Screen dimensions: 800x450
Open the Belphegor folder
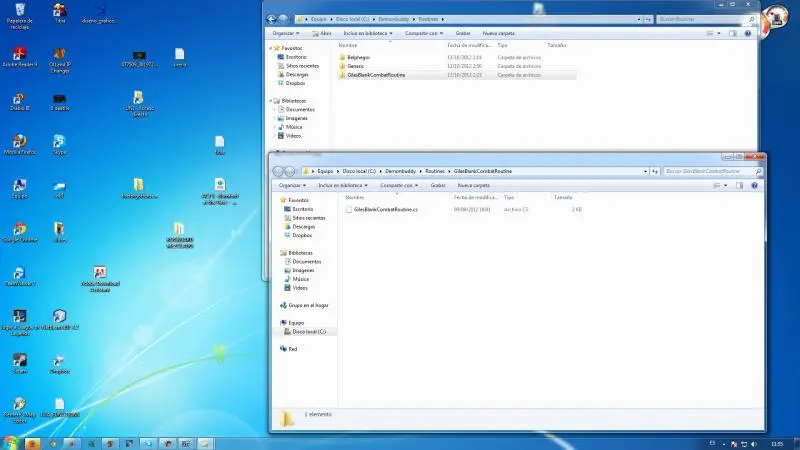358,57
